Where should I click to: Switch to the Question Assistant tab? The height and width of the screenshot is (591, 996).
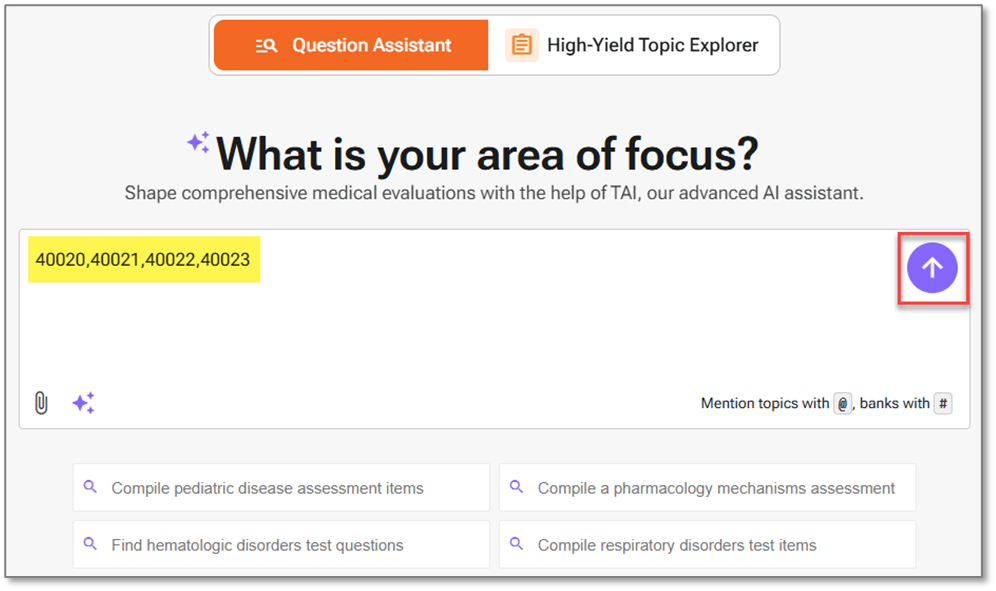[x=351, y=45]
